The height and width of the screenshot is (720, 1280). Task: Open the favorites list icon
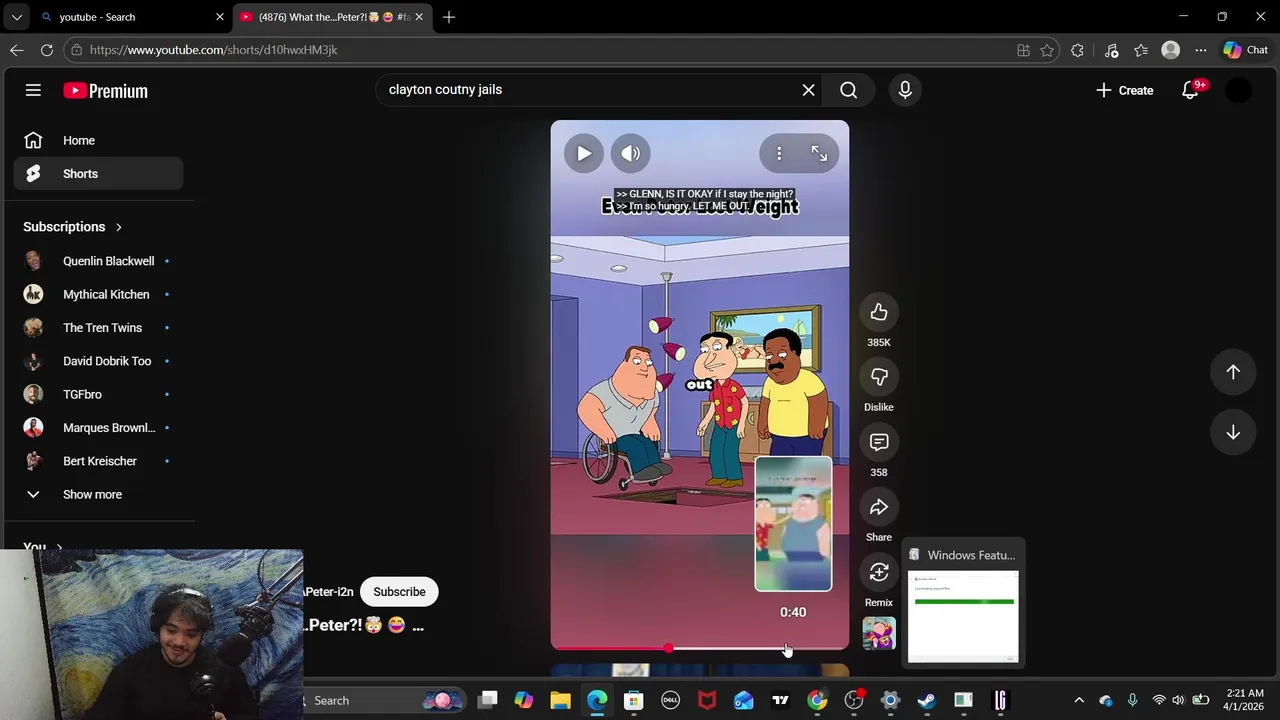click(x=1141, y=50)
